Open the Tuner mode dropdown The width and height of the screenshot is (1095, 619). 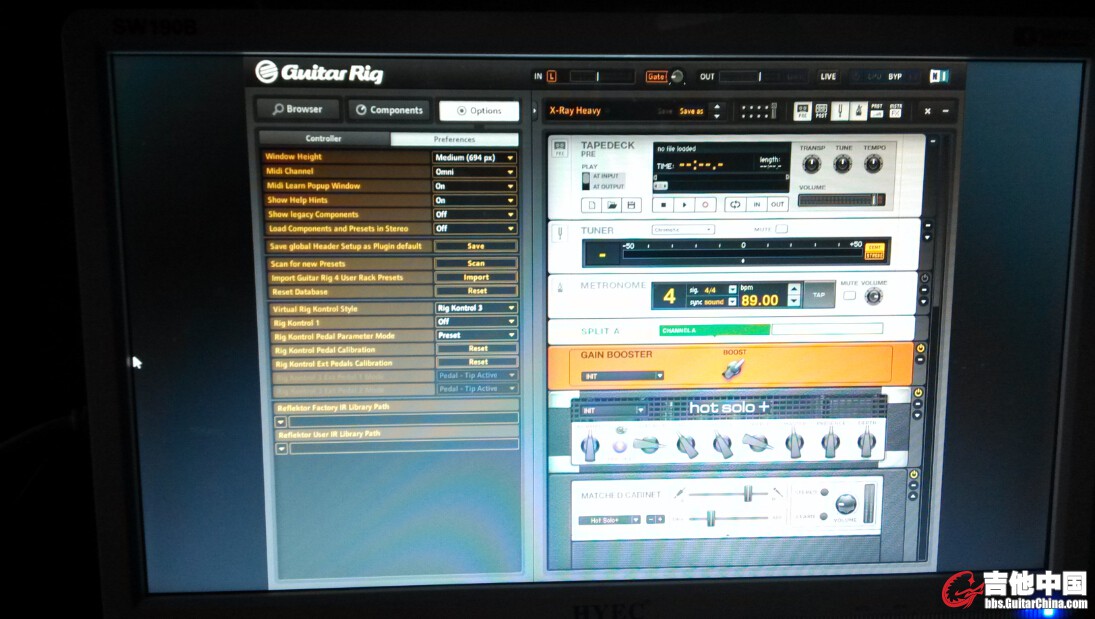(683, 229)
